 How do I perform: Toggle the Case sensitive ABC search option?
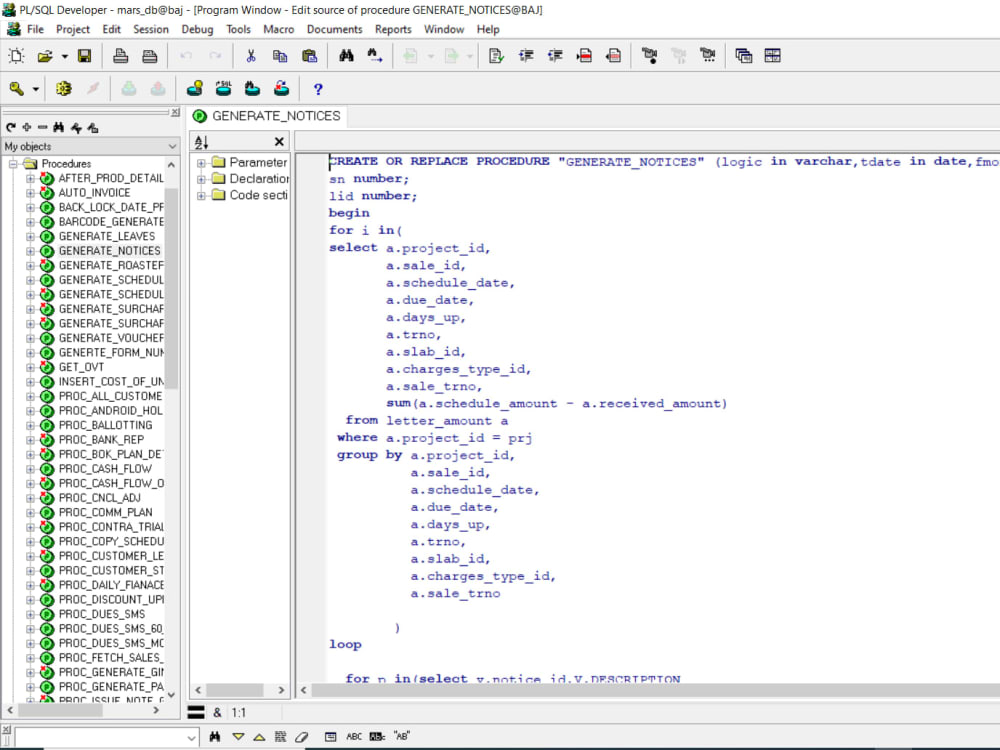[354, 737]
